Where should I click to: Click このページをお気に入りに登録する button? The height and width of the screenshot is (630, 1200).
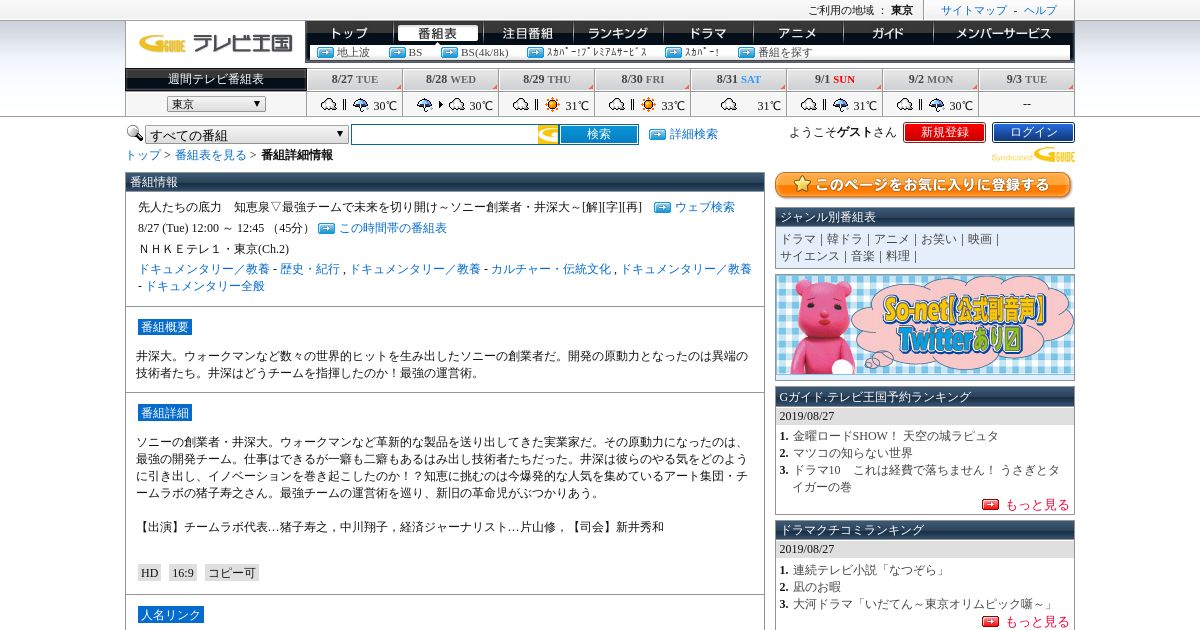(923, 185)
